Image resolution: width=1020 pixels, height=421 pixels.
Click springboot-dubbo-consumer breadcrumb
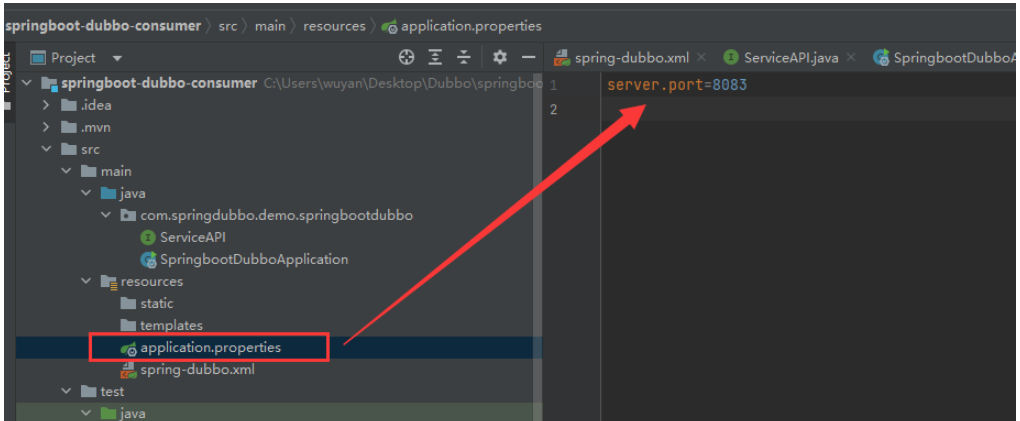(x=103, y=26)
